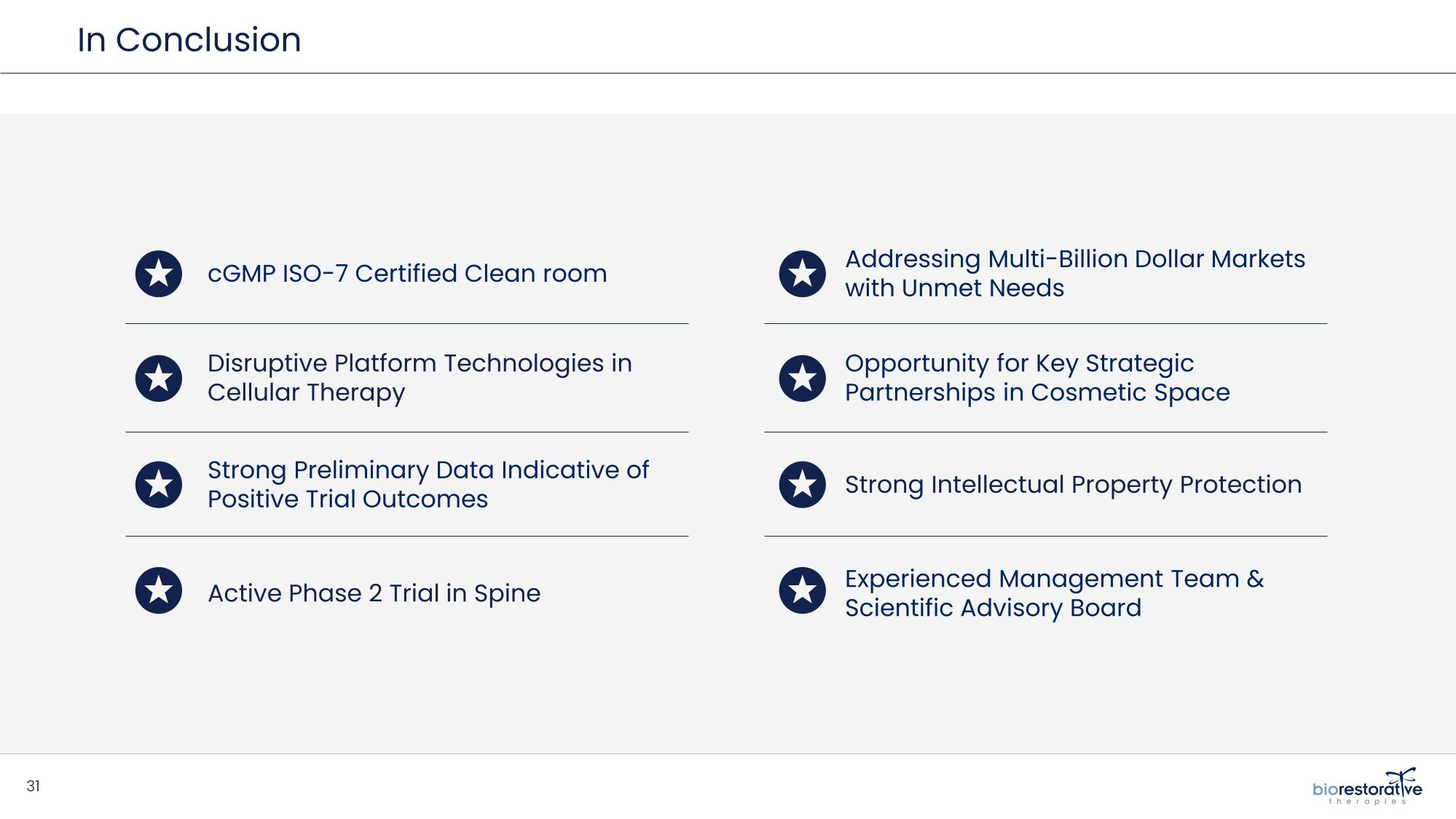Click star icon beside Strong Preliminary Data
Screen dimensions: 1456x819
tap(159, 485)
